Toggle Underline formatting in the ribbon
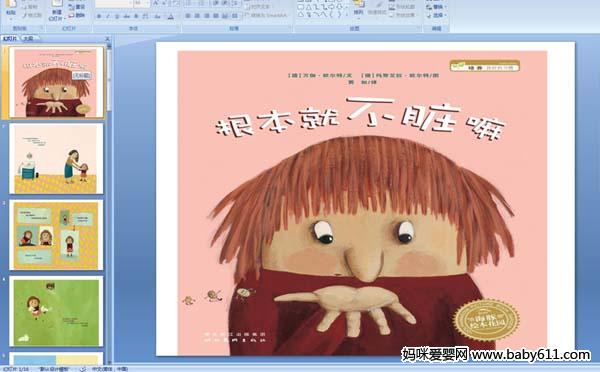 tap(117, 16)
